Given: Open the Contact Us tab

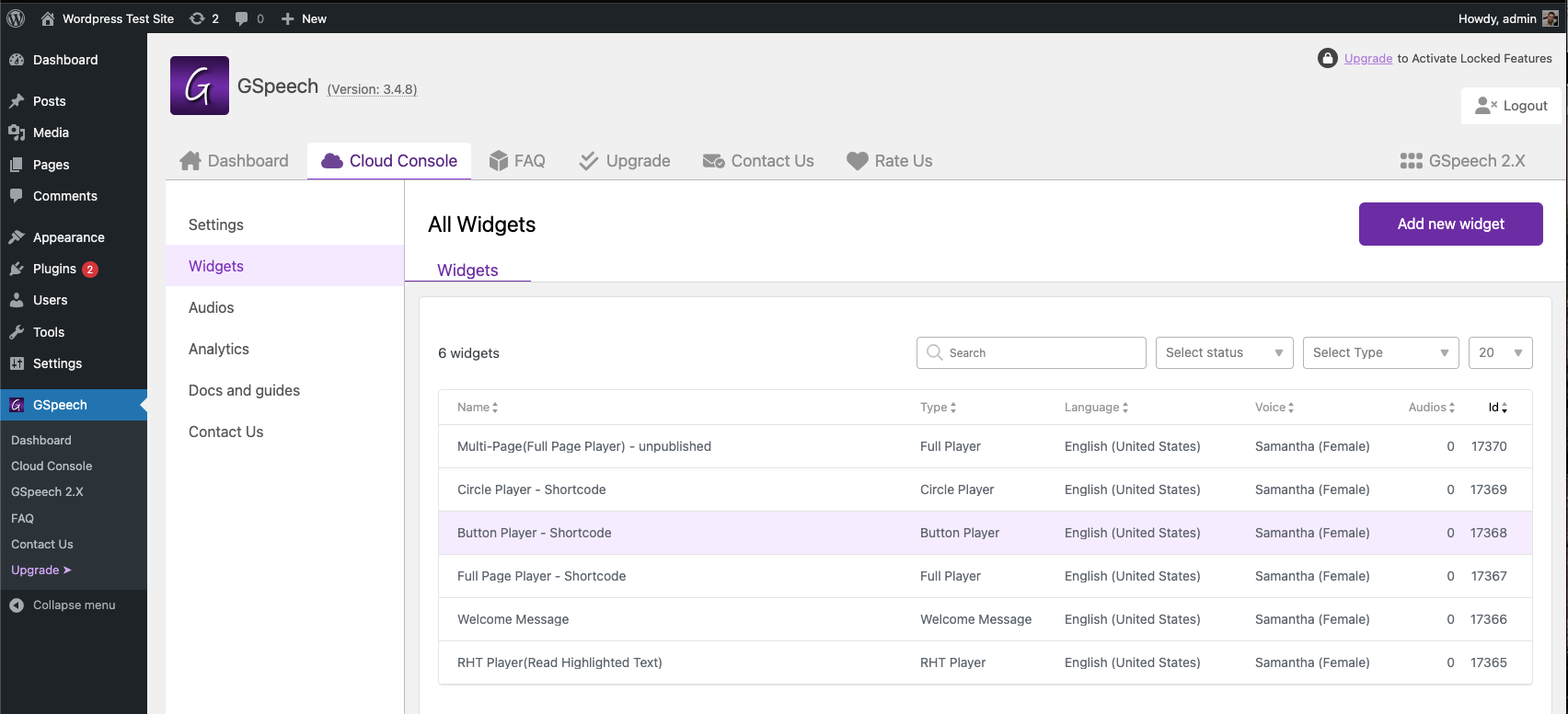Looking at the screenshot, I should (758, 161).
